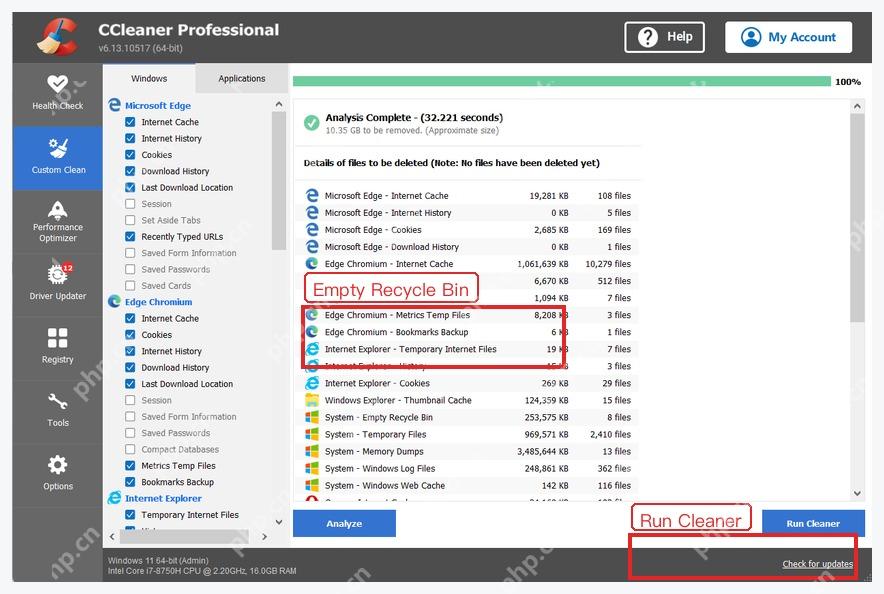Click icon beside Edge Chromium - Internet Cache result

pyautogui.click(x=312, y=263)
